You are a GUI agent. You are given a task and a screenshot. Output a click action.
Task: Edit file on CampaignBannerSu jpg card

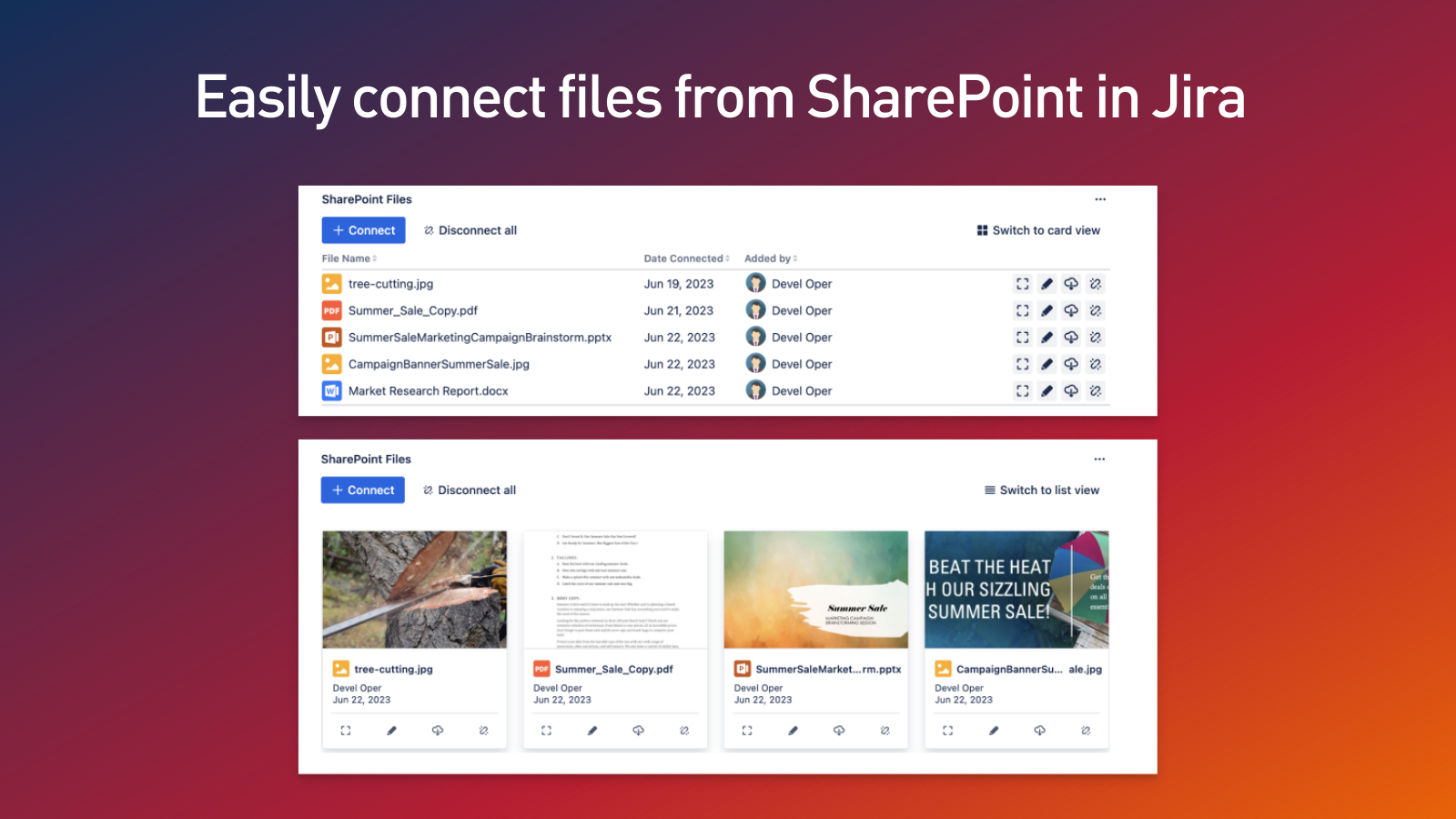click(x=994, y=731)
